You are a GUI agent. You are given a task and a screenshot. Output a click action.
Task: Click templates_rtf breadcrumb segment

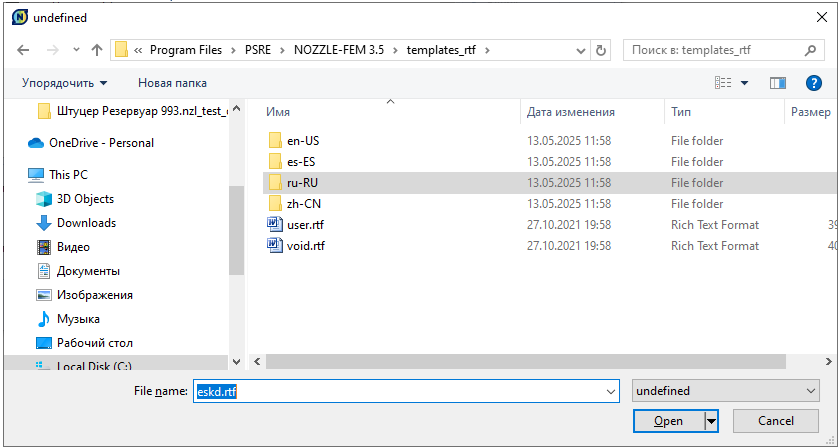pos(441,50)
